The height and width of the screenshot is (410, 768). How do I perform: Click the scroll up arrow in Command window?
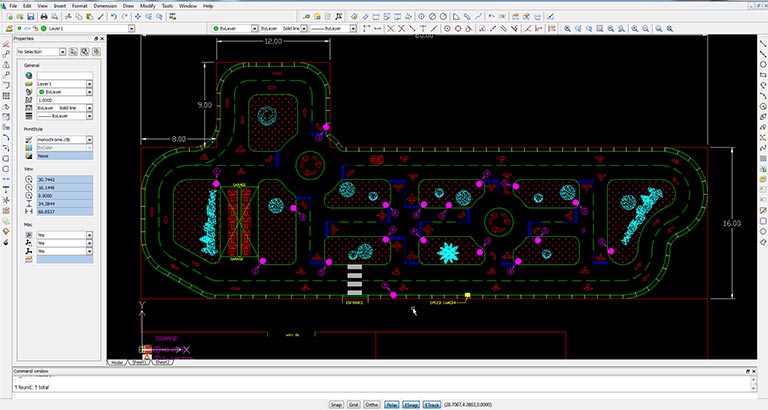tap(754, 380)
